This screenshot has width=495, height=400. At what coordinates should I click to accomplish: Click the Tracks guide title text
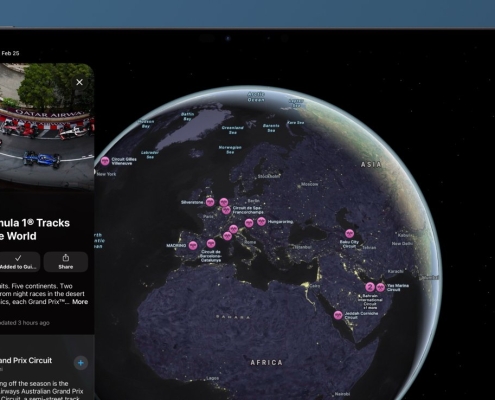click(x=35, y=229)
